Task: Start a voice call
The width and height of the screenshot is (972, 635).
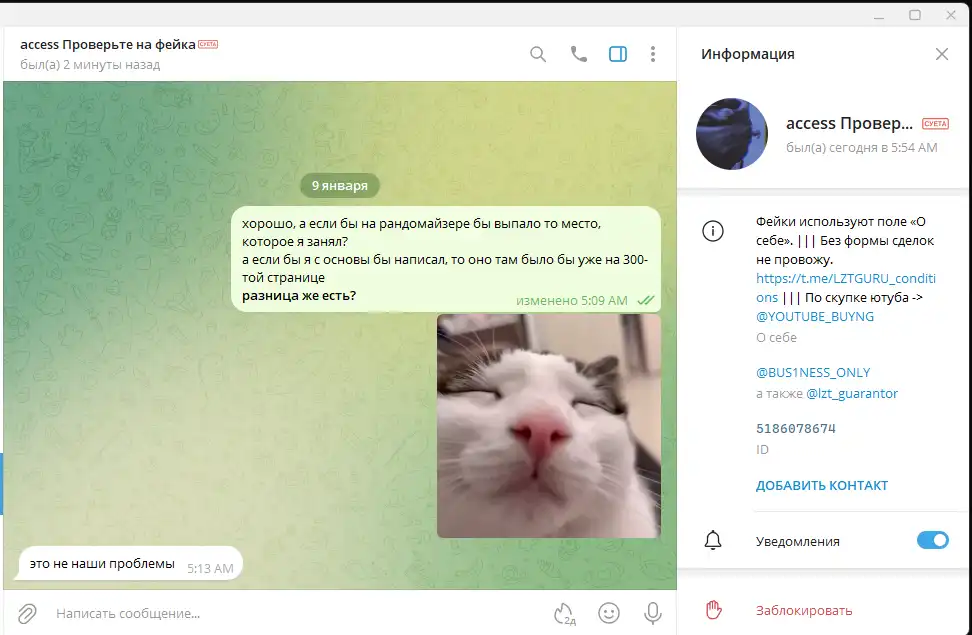Action: [578, 54]
